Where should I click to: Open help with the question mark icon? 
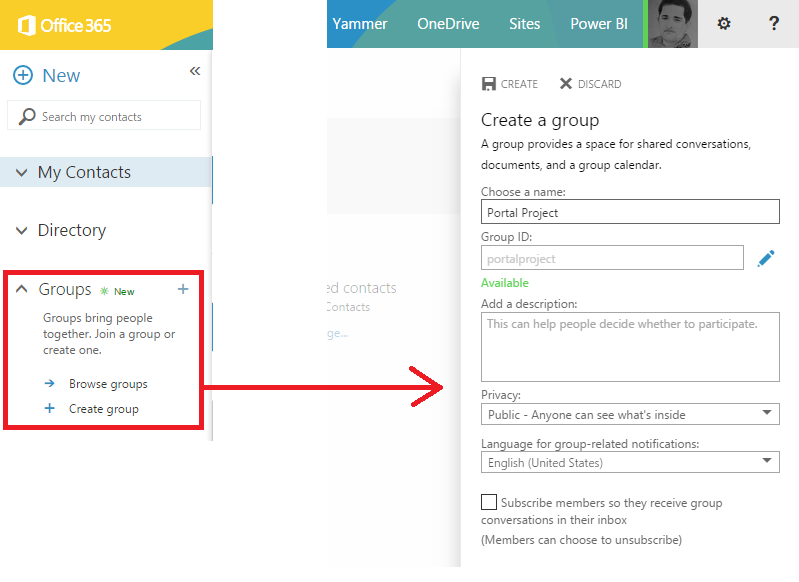click(774, 24)
